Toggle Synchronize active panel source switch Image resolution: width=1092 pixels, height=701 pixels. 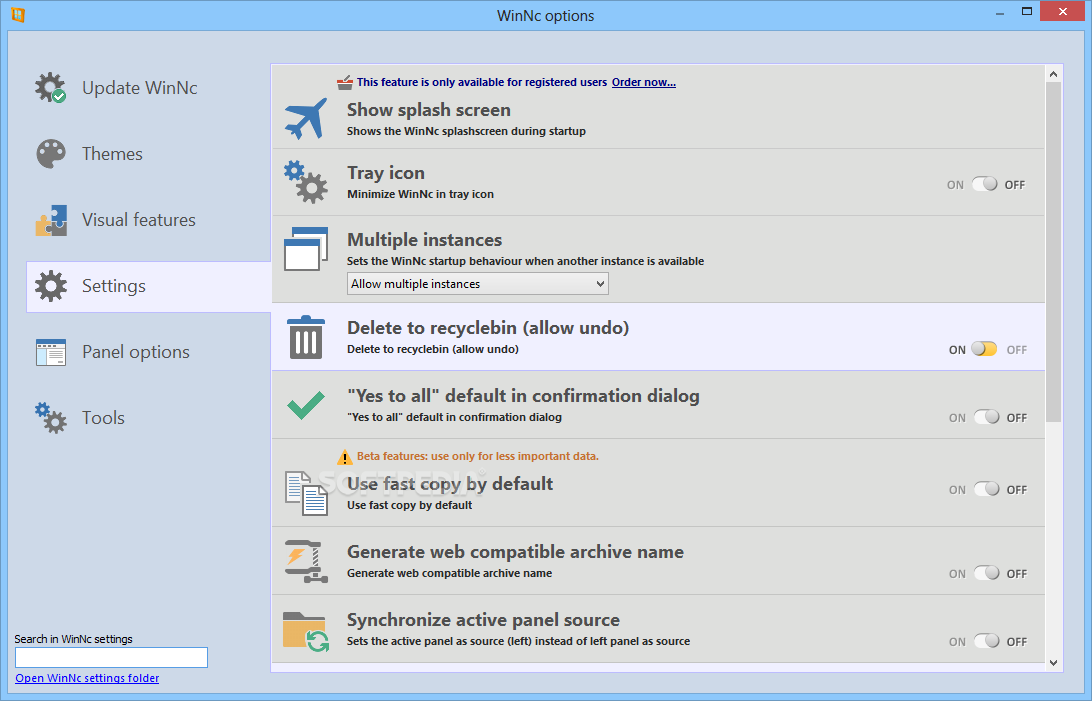986,641
